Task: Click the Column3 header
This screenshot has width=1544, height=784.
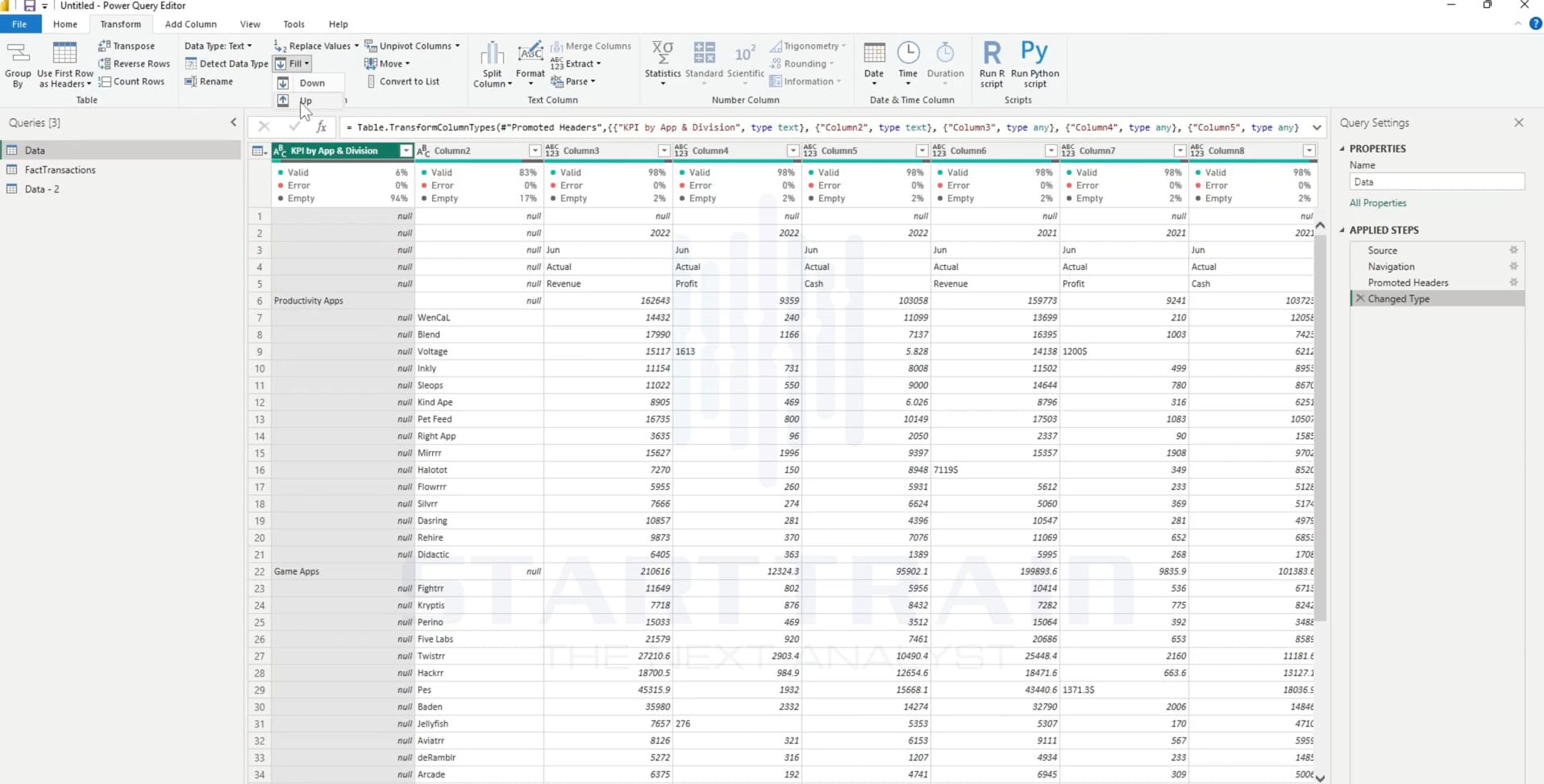Action: click(607, 151)
